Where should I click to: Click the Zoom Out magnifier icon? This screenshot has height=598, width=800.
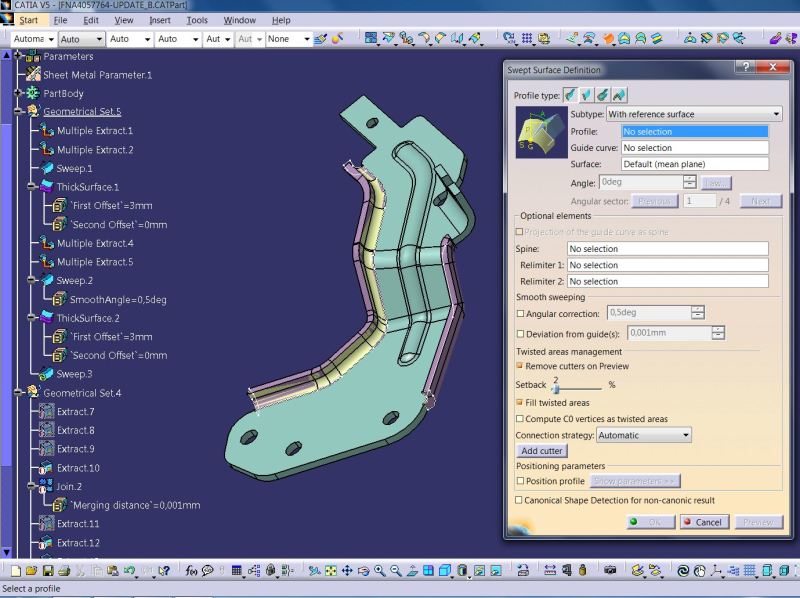[x=396, y=570]
